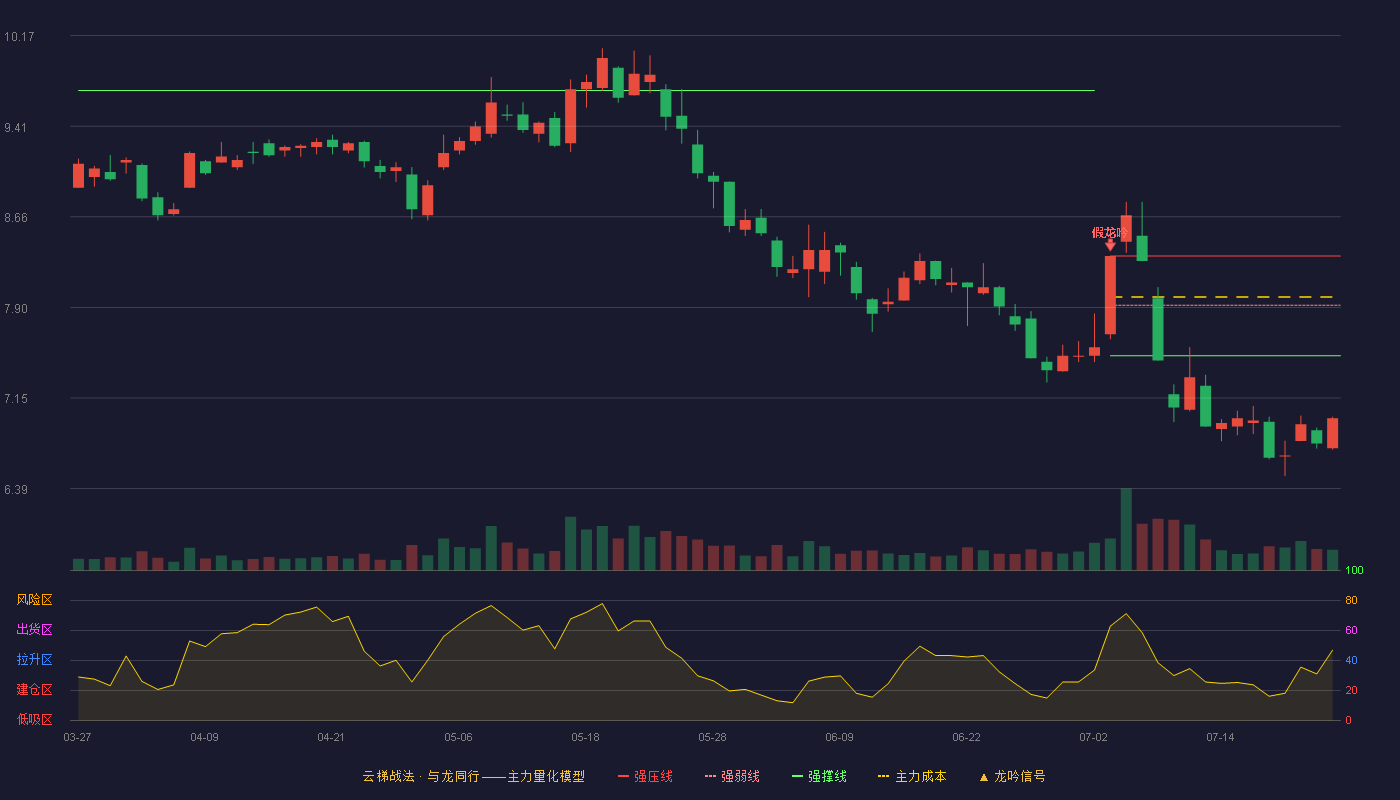The width and height of the screenshot is (1400, 800).
Task: Toggle the 强弱线 legend item
Action: [732, 776]
